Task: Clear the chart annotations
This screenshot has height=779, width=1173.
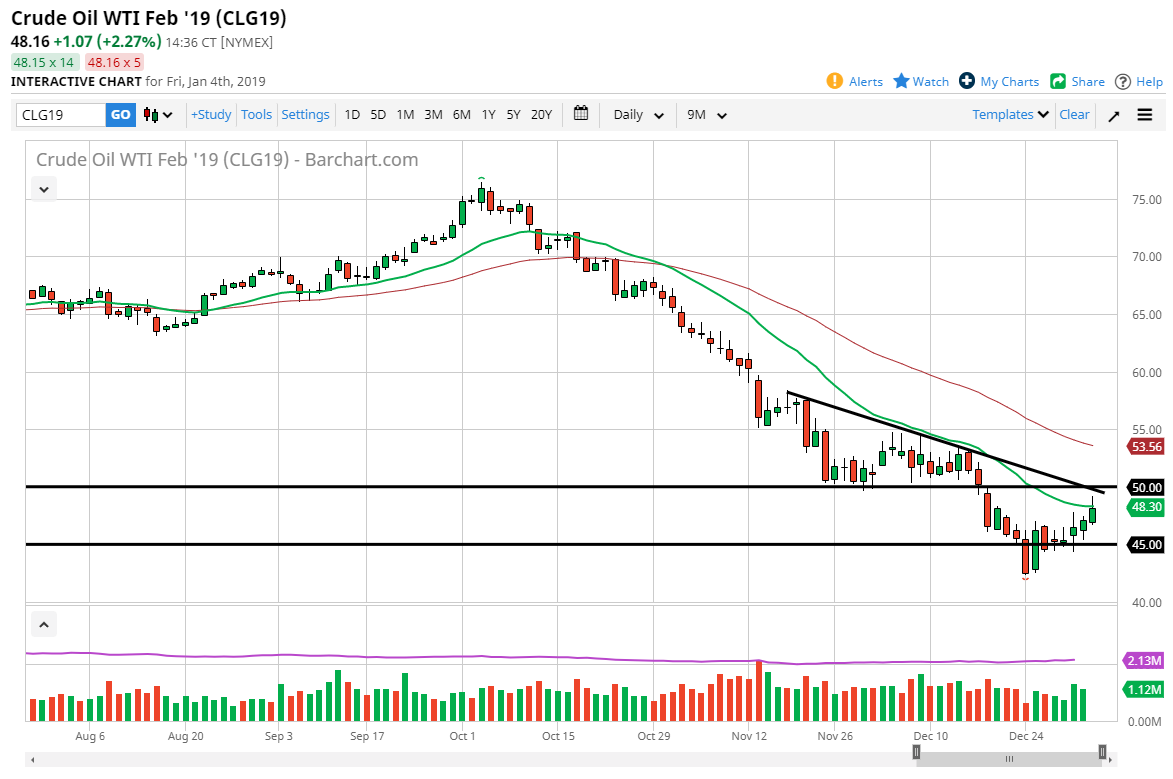Action: (x=1074, y=114)
